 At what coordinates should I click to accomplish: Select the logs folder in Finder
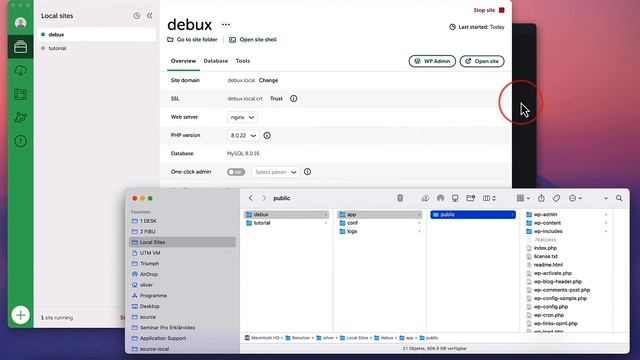380,231
